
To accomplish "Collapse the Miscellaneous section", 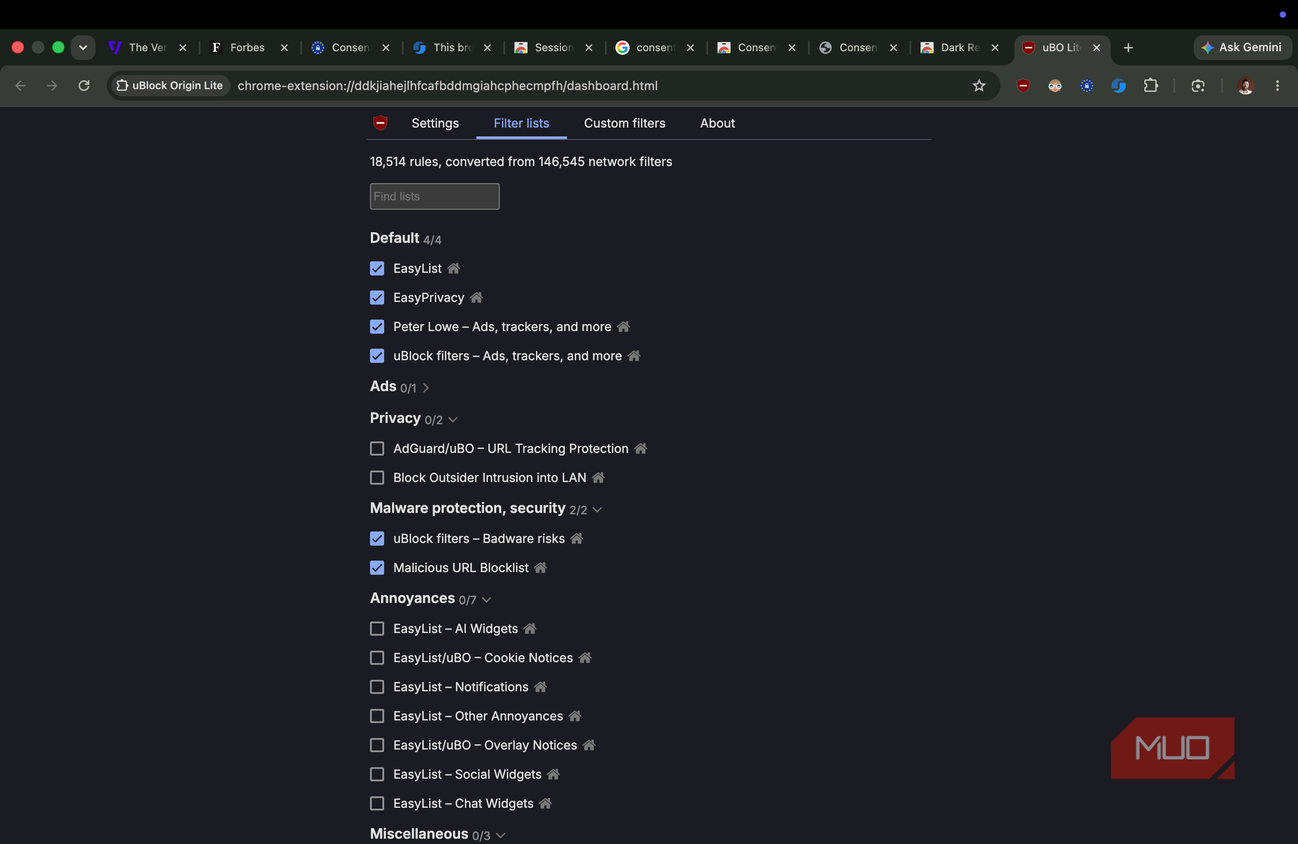I will pos(500,835).
